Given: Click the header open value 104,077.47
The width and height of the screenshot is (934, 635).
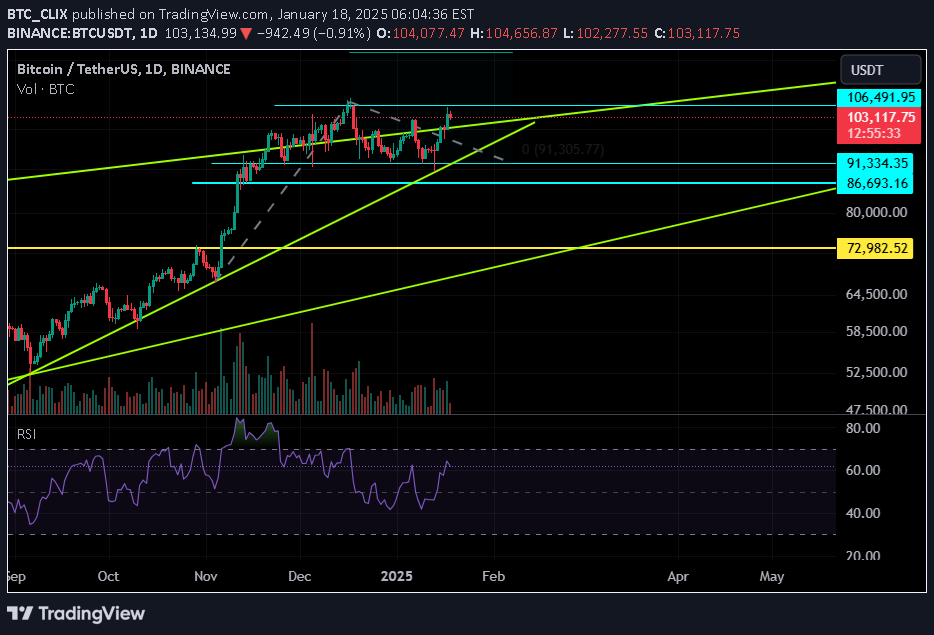Looking at the screenshot, I should (x=428, y=33).
